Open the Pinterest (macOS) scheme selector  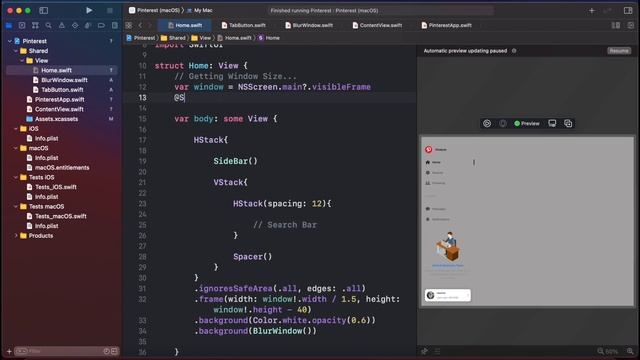point(154,10)
